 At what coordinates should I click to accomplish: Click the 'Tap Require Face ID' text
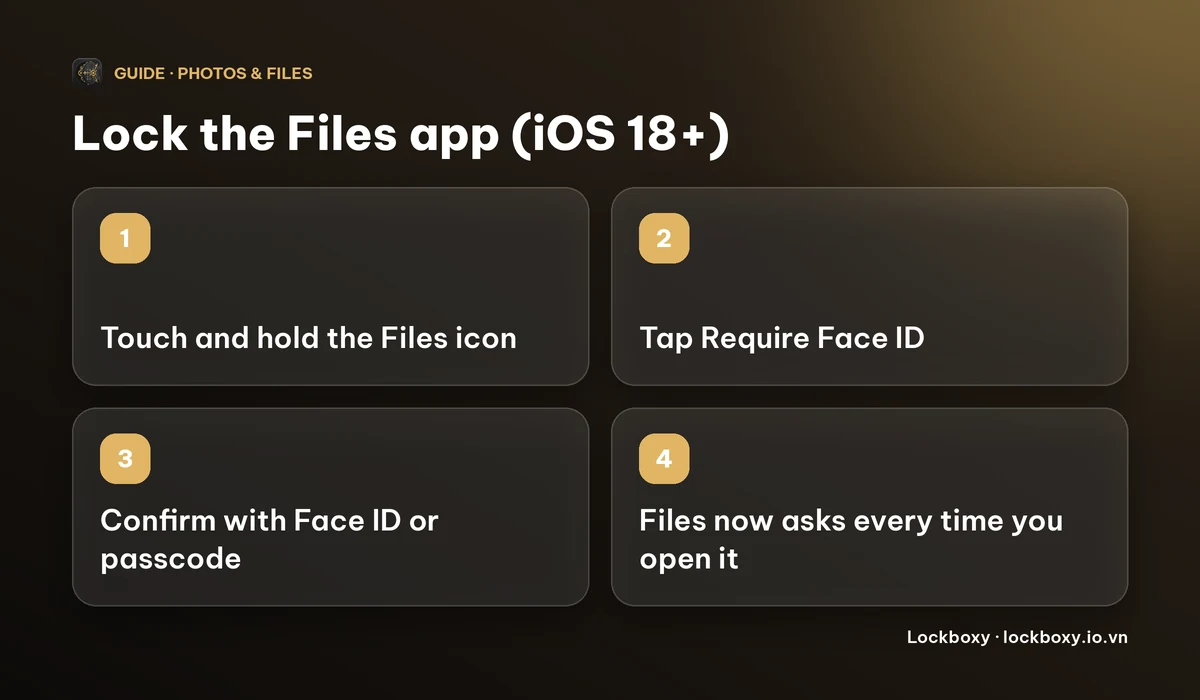(782, 338)
